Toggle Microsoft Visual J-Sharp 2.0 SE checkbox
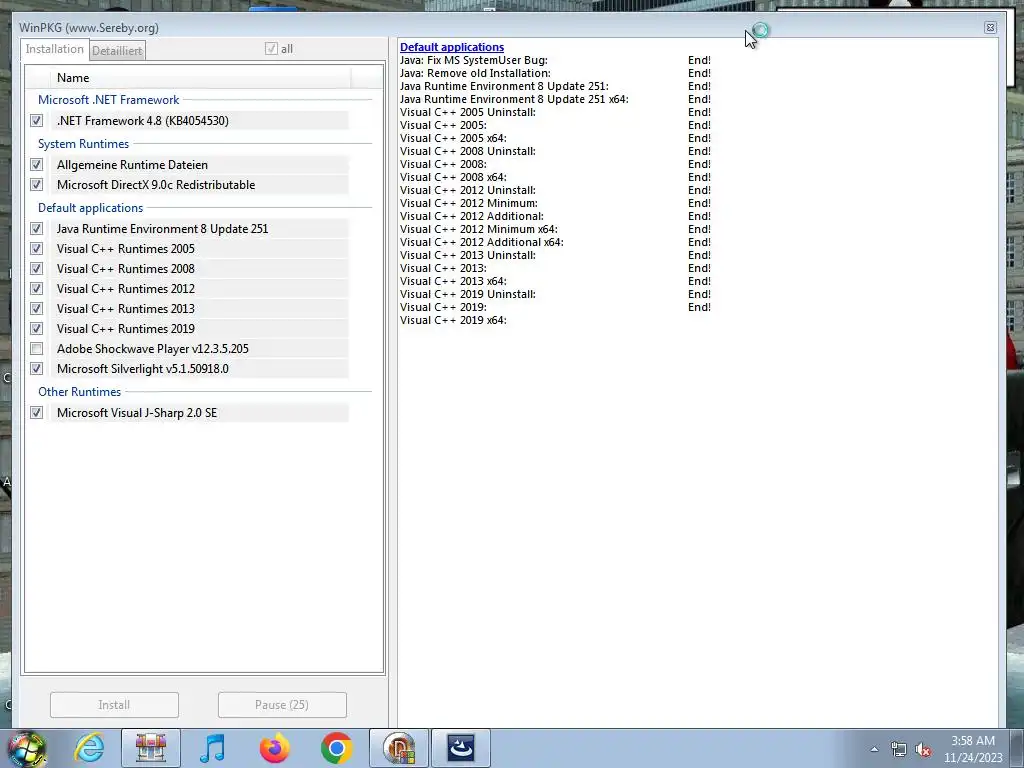 37,413
